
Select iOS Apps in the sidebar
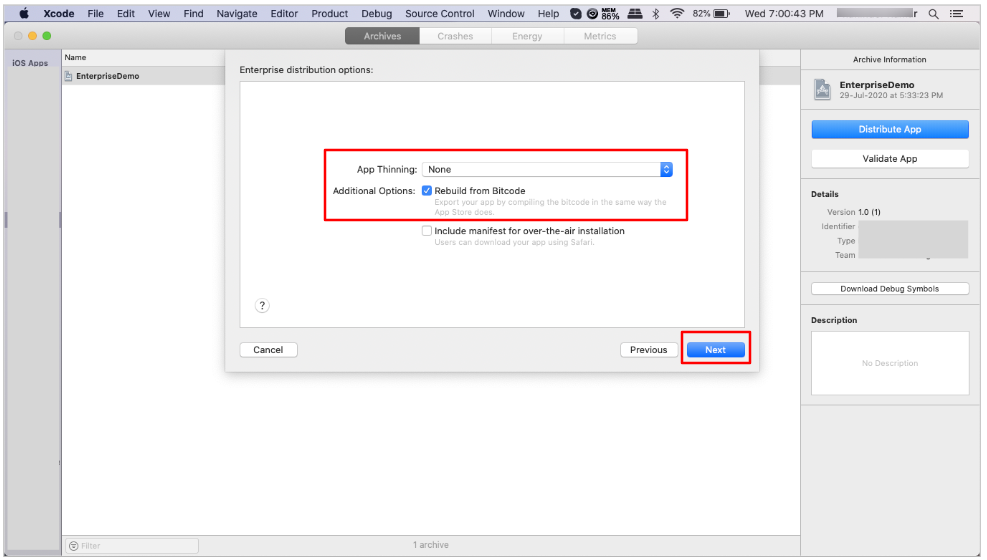point(30,63)
